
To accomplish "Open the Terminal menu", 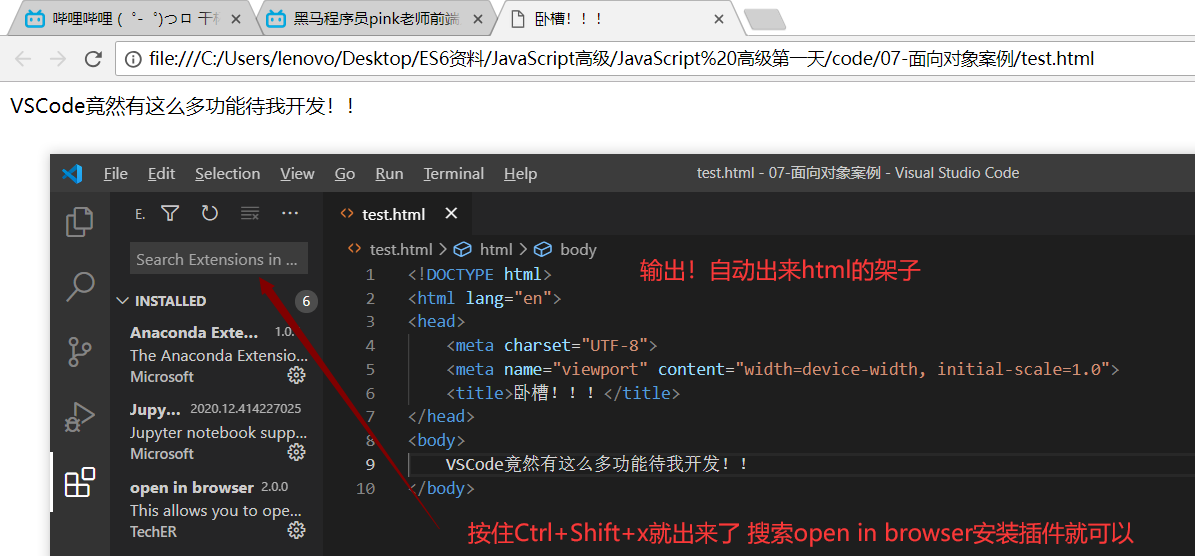I will (453, 174).
